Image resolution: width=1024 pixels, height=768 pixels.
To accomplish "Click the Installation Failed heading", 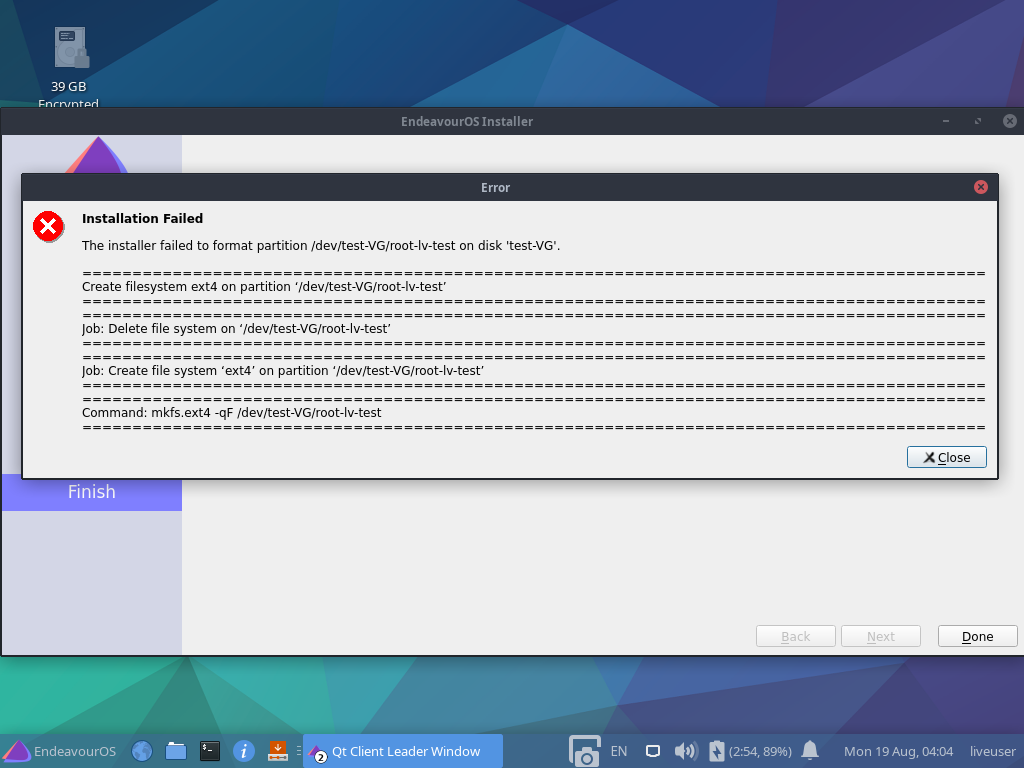I will (142, 218).
